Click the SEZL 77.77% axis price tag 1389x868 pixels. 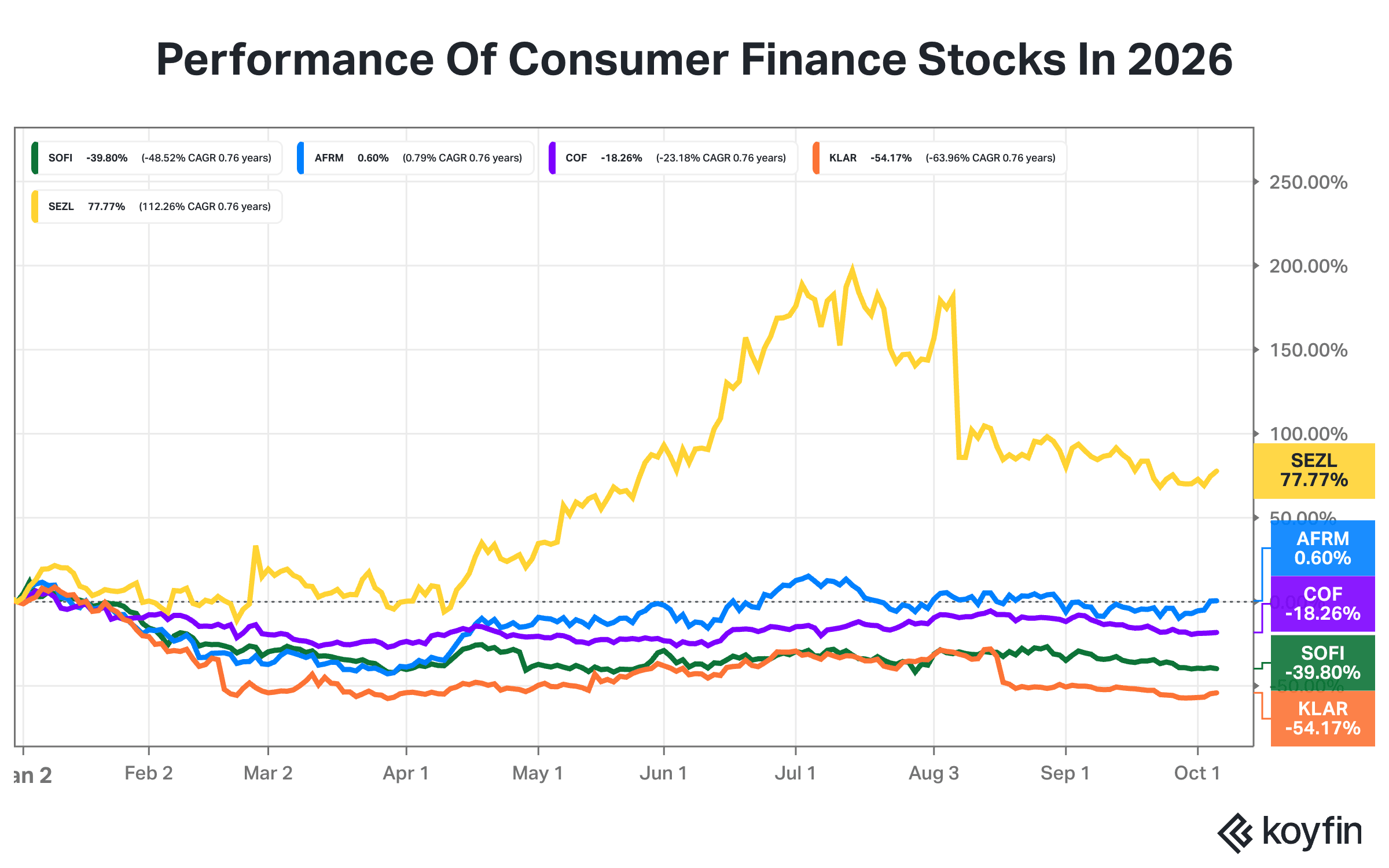(x=1314, y=470)
